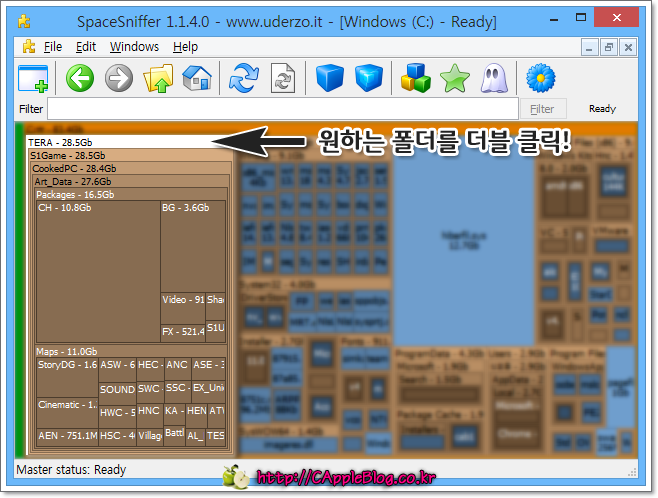This screenshot has height=498, width=658.
Task: Select the ASE block in Maps
Action: 209,369
